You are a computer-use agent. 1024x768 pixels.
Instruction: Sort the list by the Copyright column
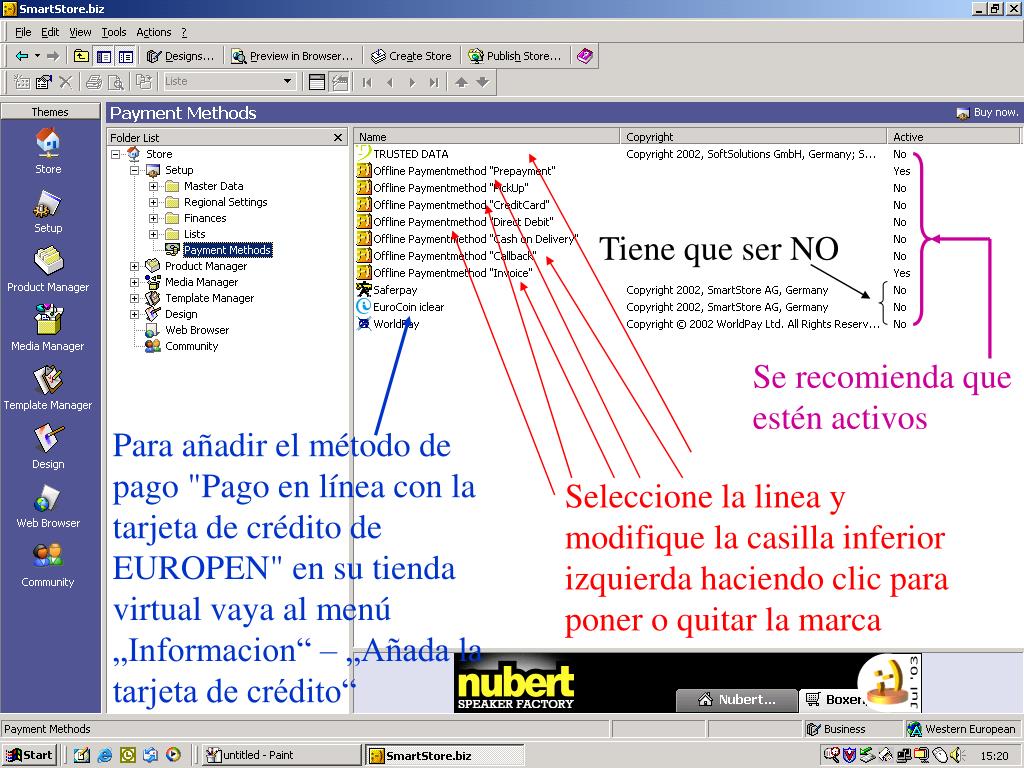click(x=753, y=136)
